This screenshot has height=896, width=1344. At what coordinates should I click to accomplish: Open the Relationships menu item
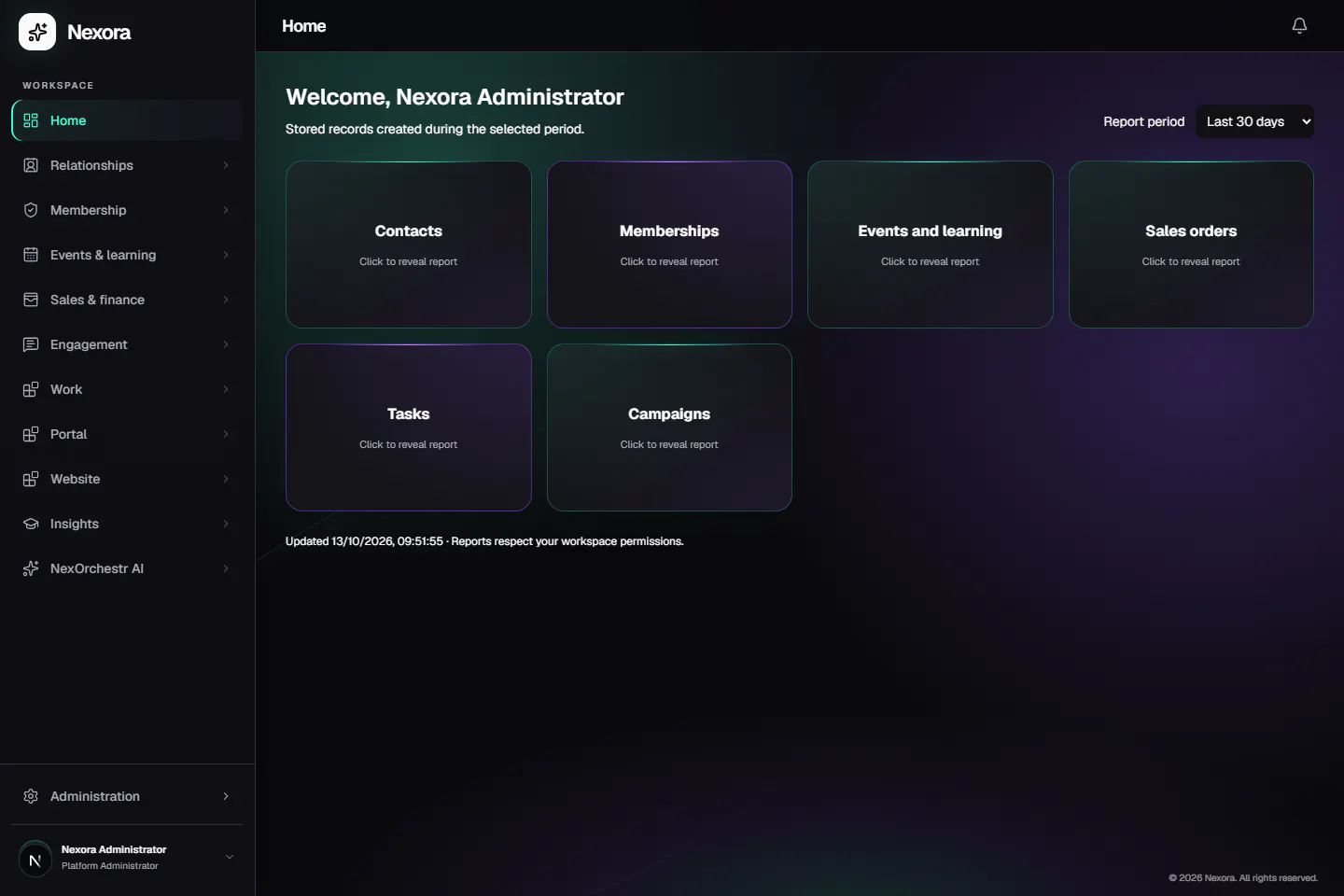pos(127,165)
